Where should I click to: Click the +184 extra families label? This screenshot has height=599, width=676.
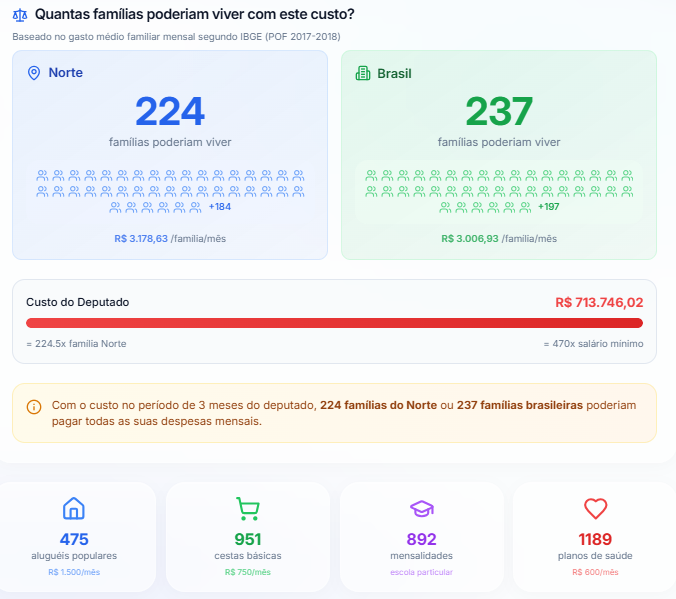click(219, 207)
